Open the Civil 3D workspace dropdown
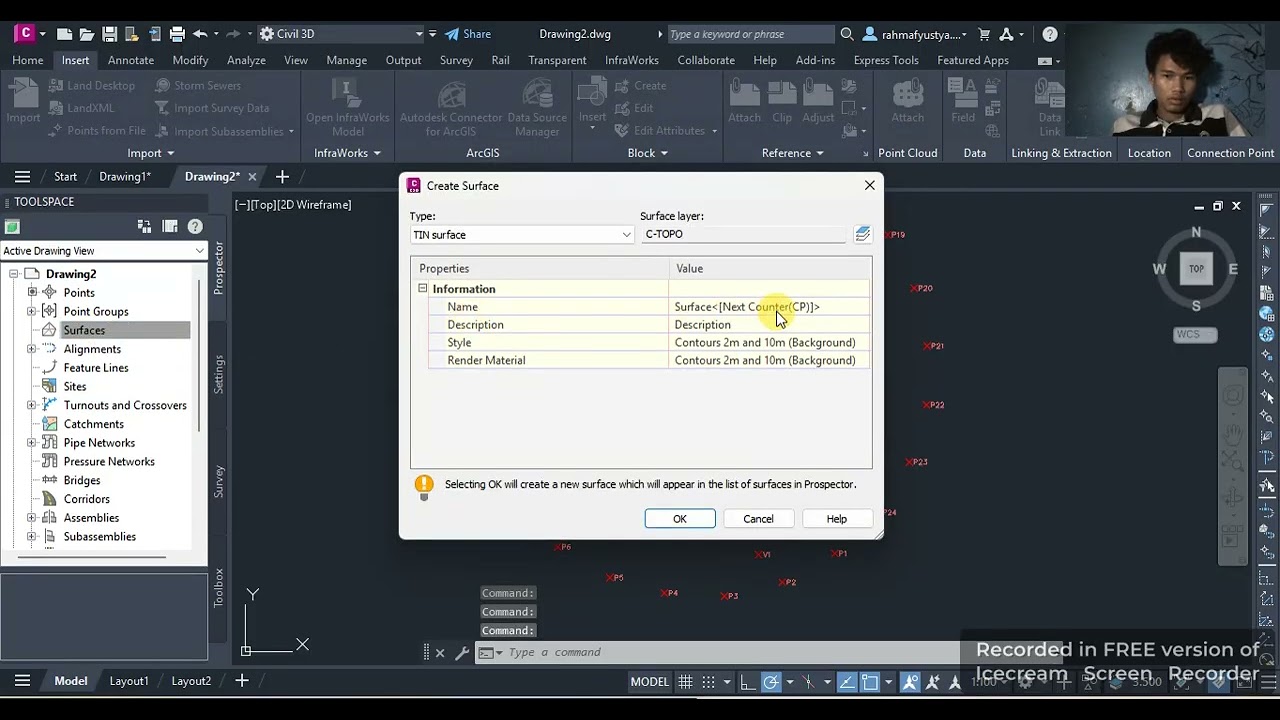Viewport: 1280px width, 720px height. coord(340,34)
